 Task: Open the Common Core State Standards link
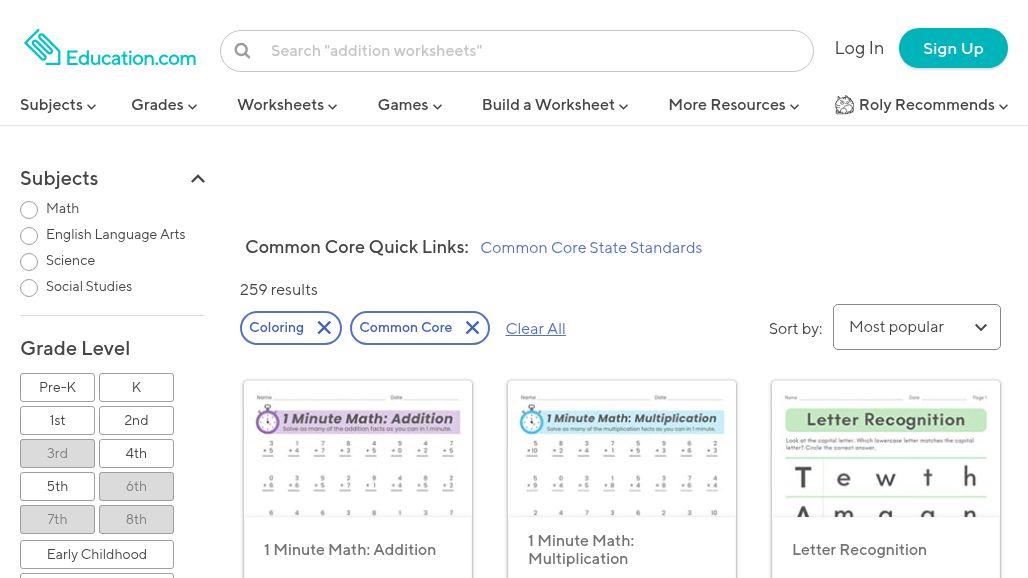(x=590, y=248)
